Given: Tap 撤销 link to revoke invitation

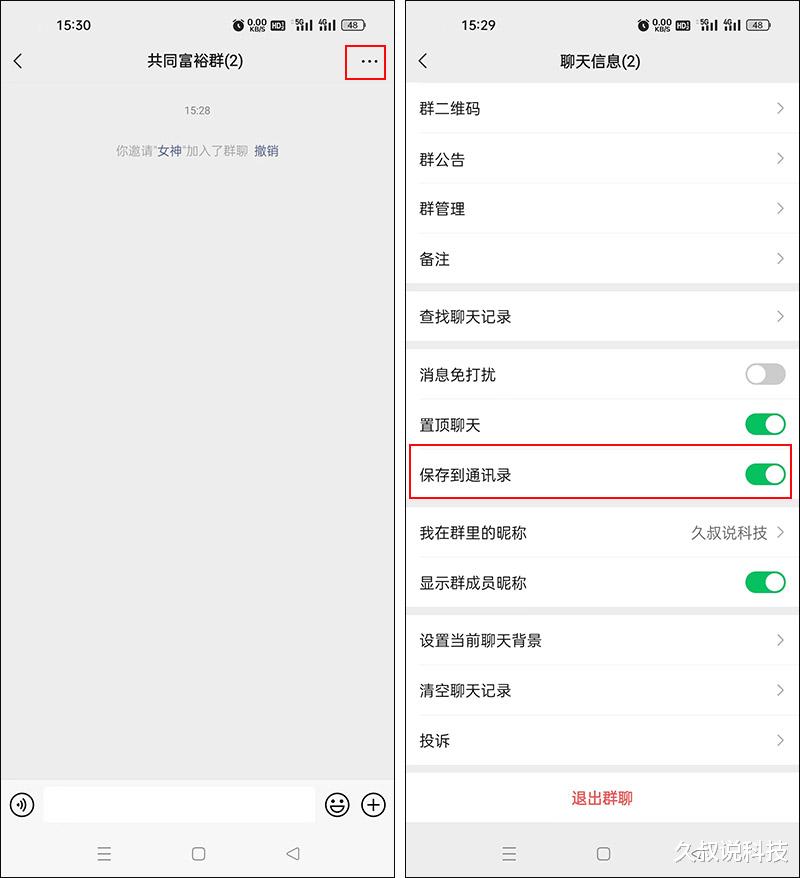Looking at the screenshot, I should click(x=266, y=151).
